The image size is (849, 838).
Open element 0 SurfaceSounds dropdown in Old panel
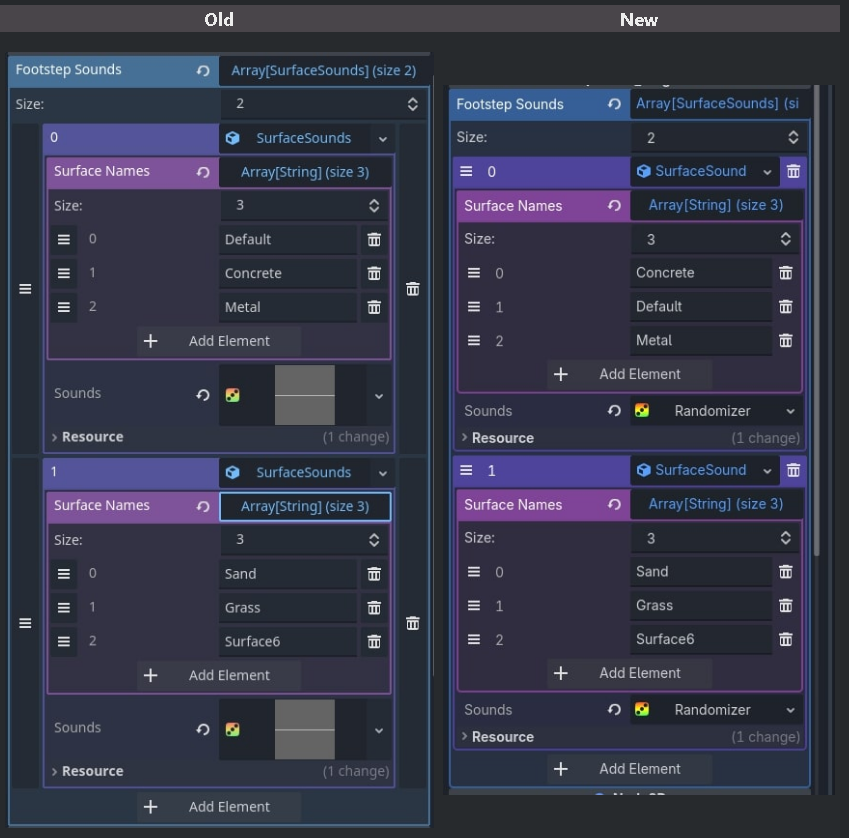[x=382, y=139]
